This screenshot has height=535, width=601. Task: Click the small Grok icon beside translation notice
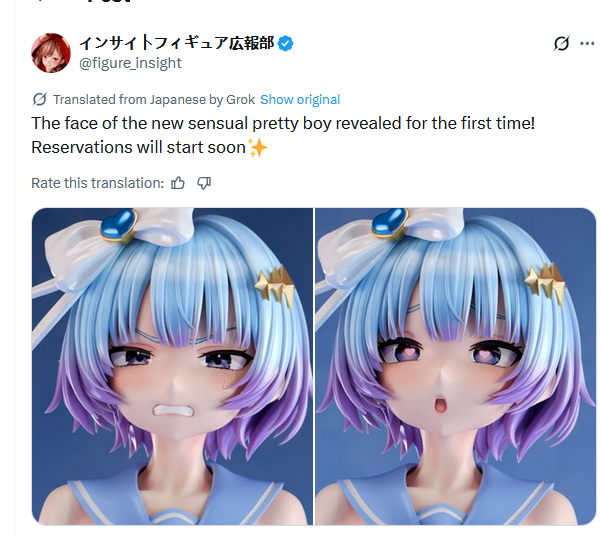click(39, 99)
